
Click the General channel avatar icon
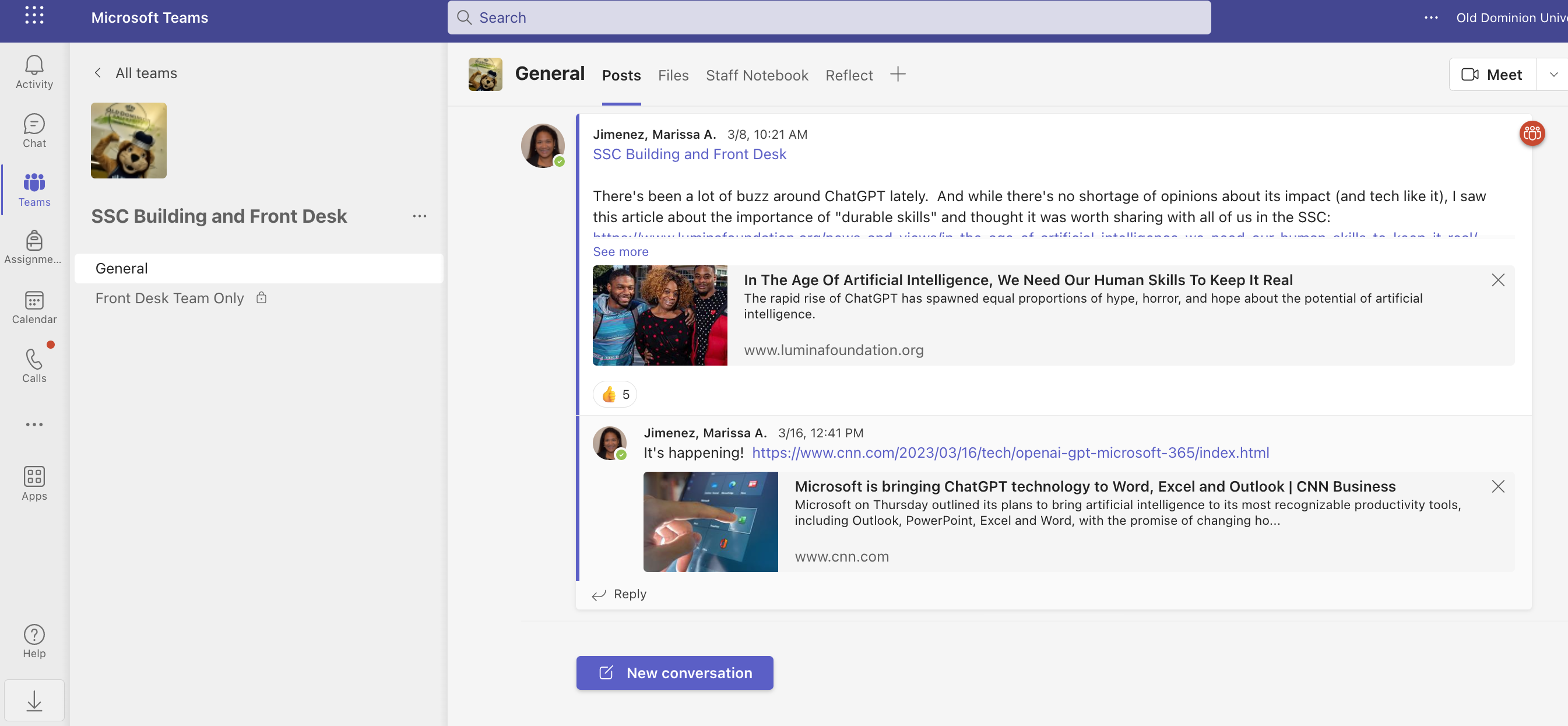[485, 74]
